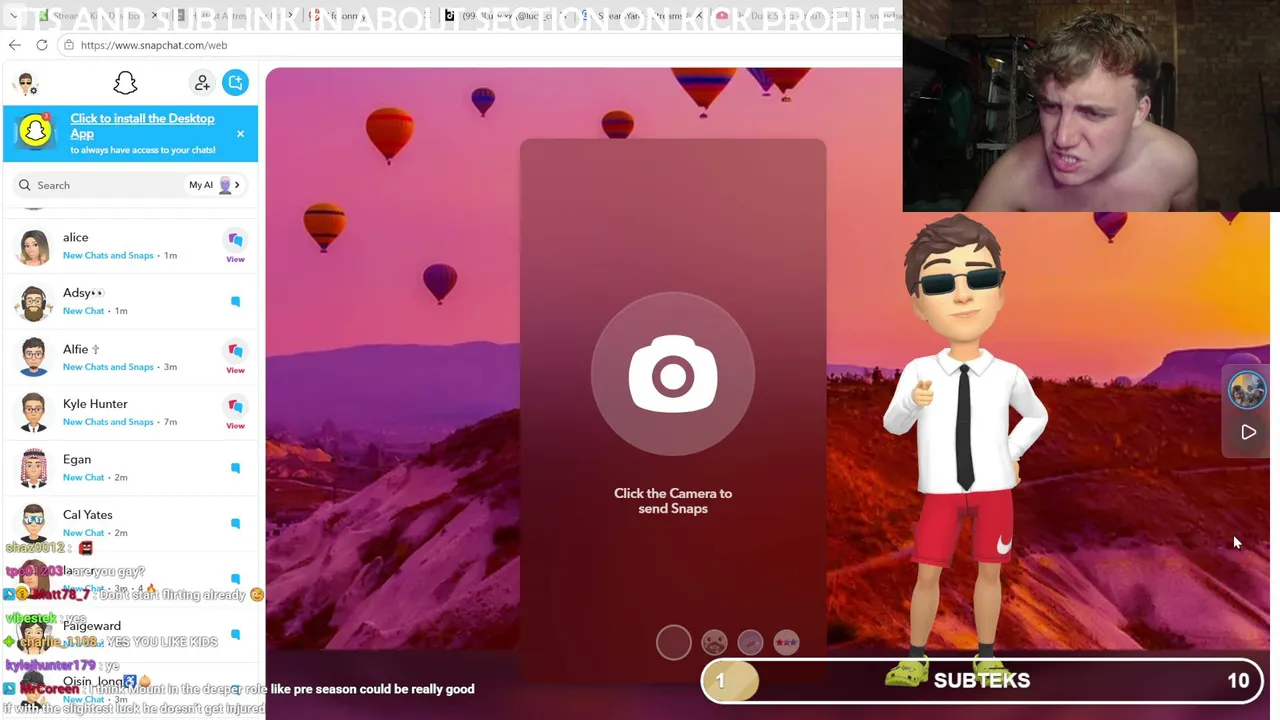Open Egan's chat conversation
Screen dimensions: 1280x720
(130, 468)
